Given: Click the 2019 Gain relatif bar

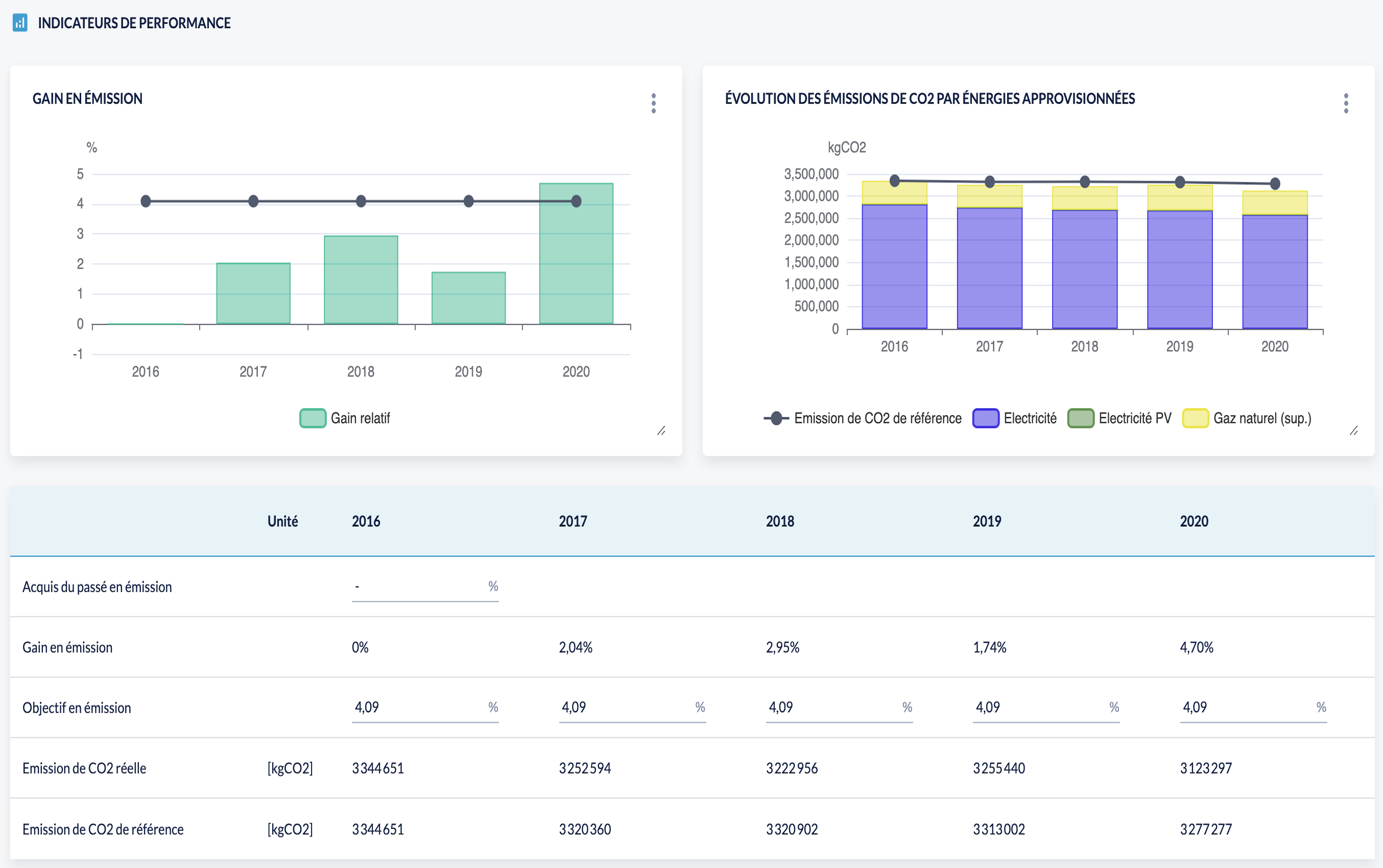Looking at the screenshot, I should tap(468, 298).
